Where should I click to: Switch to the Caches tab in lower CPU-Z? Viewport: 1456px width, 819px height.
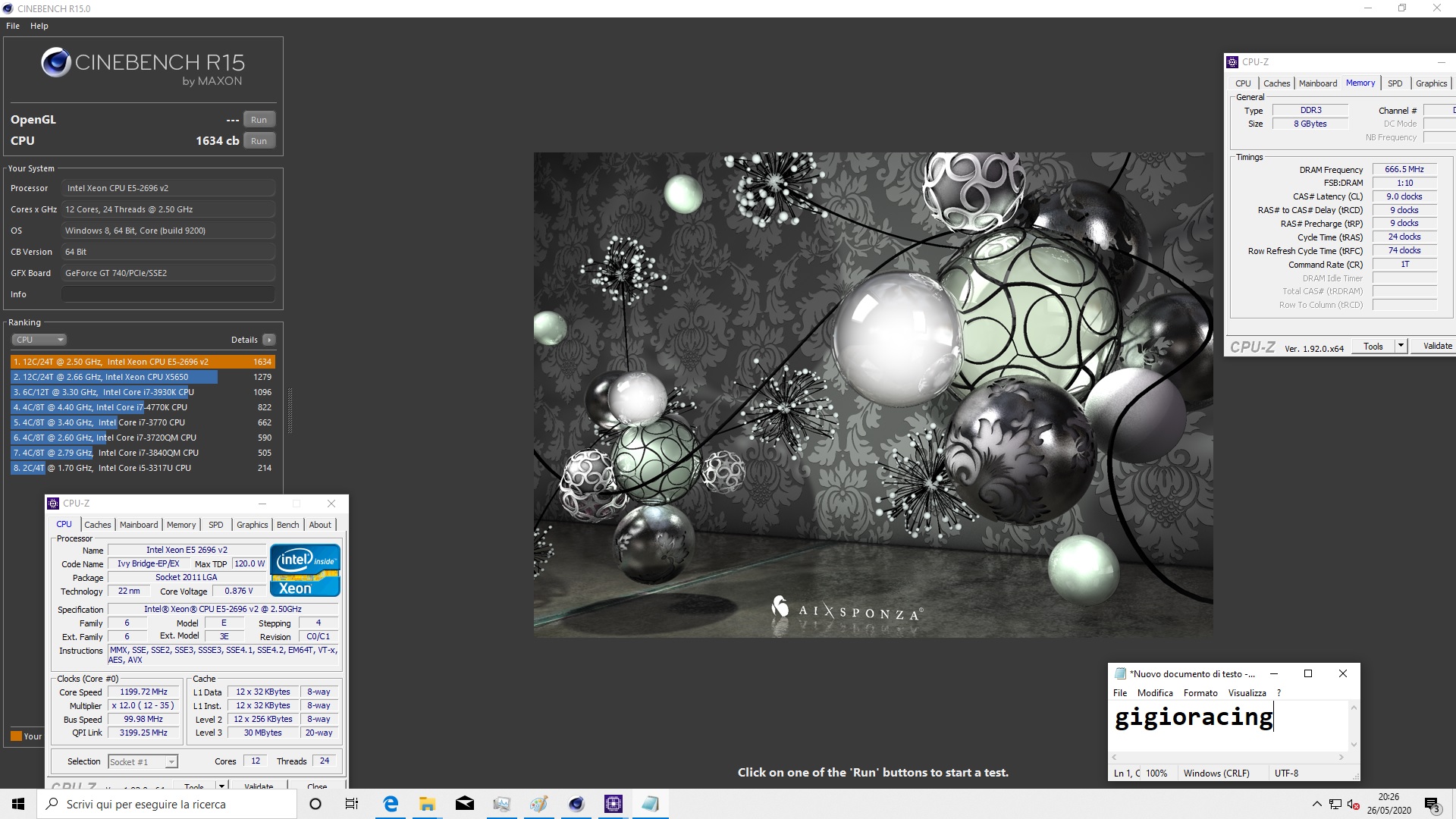click(x=97, y=525)
